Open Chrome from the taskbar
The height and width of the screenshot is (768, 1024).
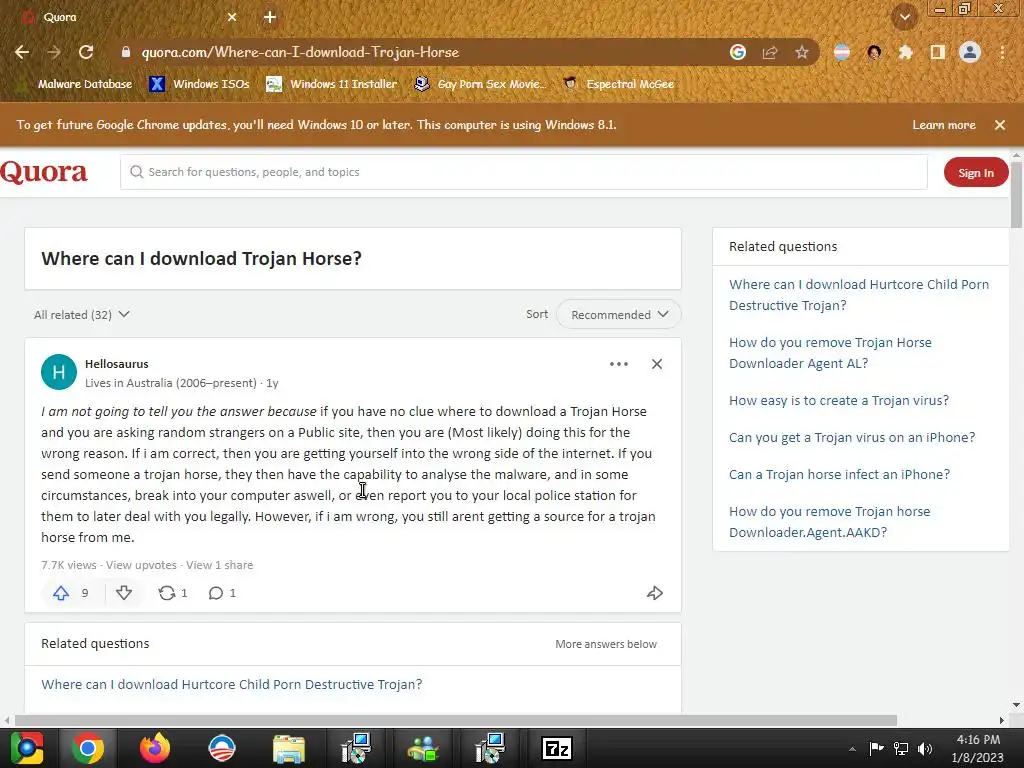tap(88, 748)
